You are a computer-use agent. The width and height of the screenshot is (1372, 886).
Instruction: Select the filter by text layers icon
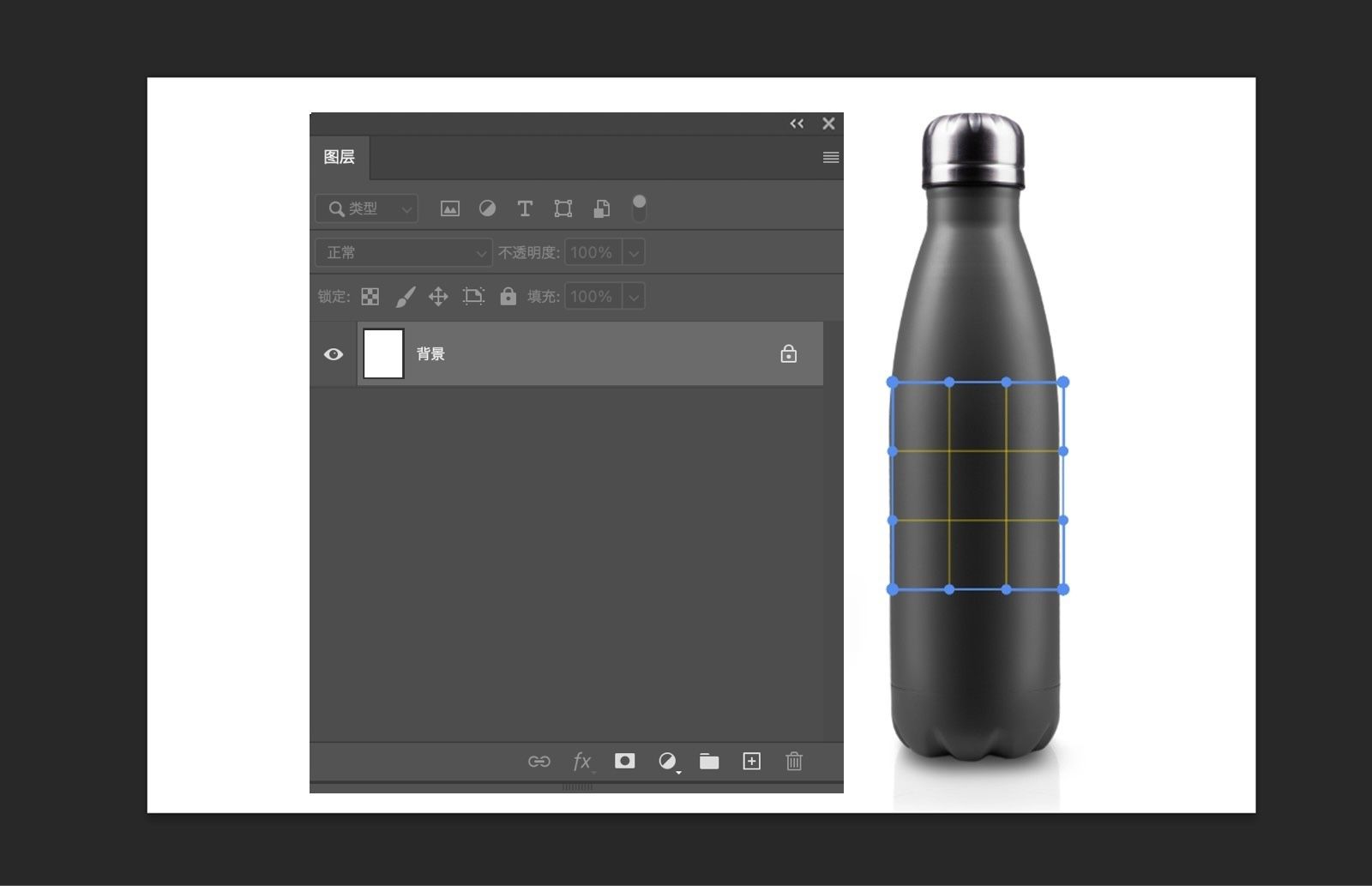click(x=525, y=208)
